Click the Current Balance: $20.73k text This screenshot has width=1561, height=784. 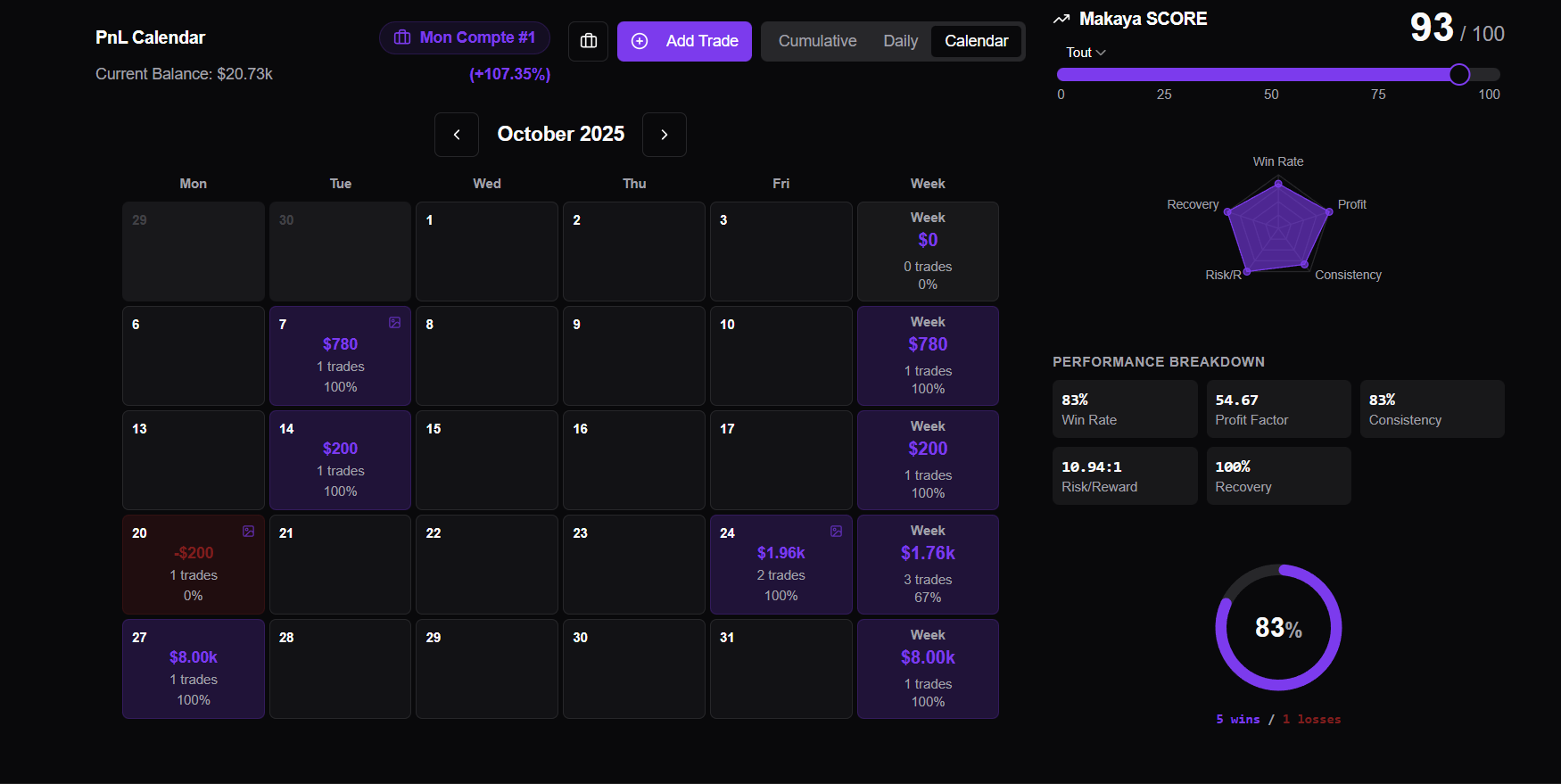point(184,74)
